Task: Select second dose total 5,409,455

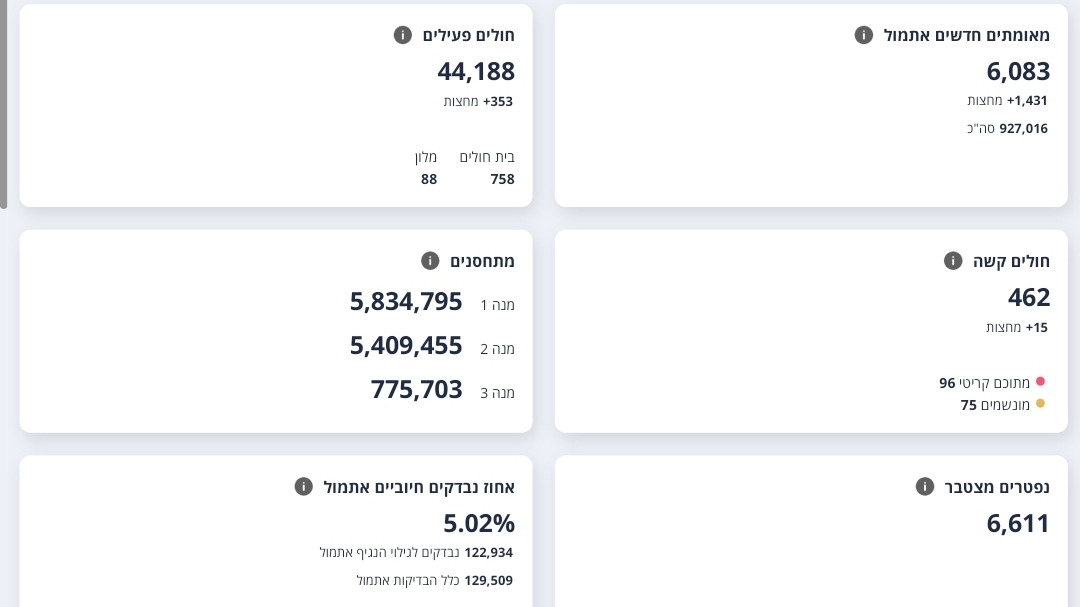Action: tap(406, 345)
